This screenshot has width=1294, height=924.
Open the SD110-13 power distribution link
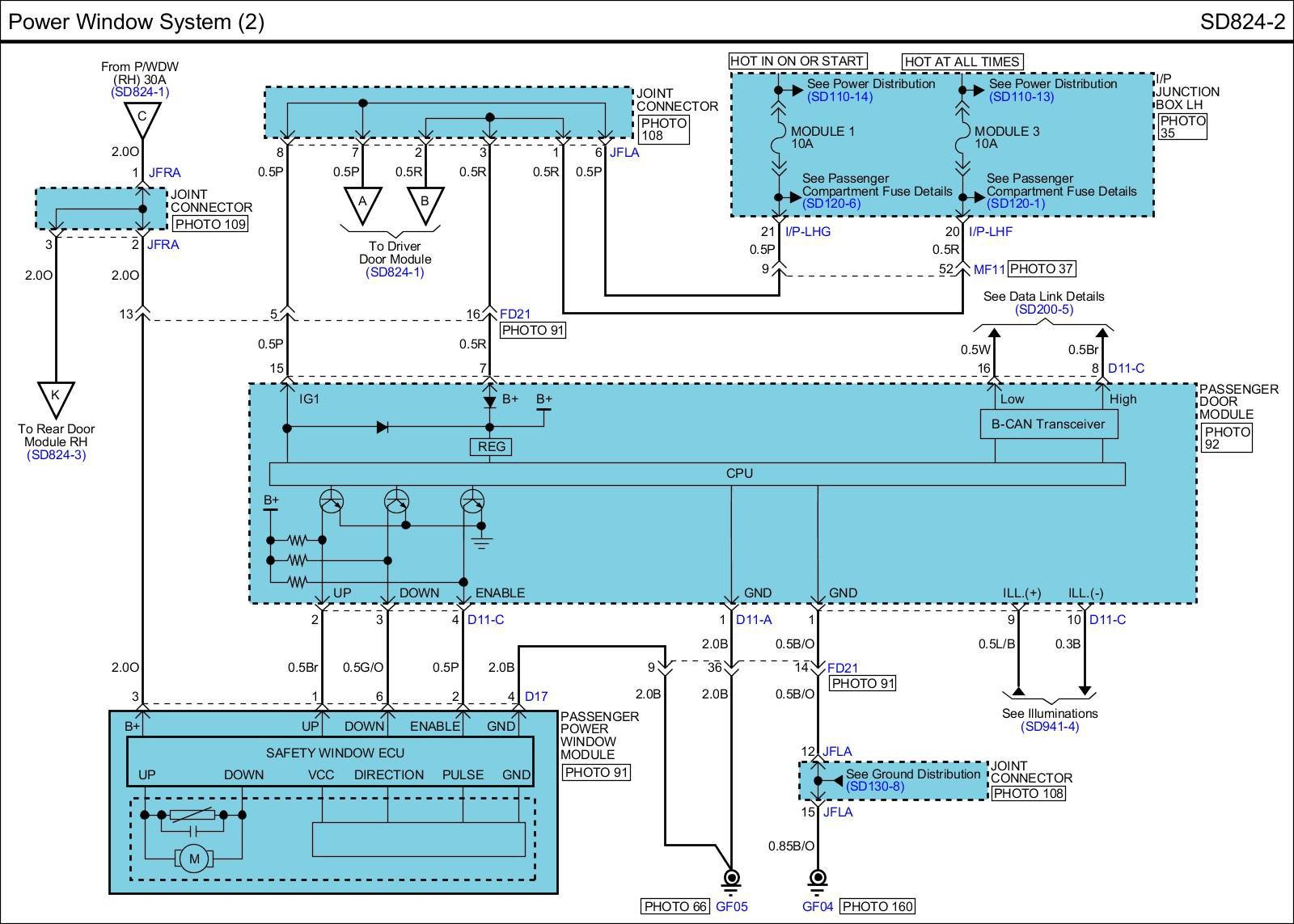pos(1021,97)
